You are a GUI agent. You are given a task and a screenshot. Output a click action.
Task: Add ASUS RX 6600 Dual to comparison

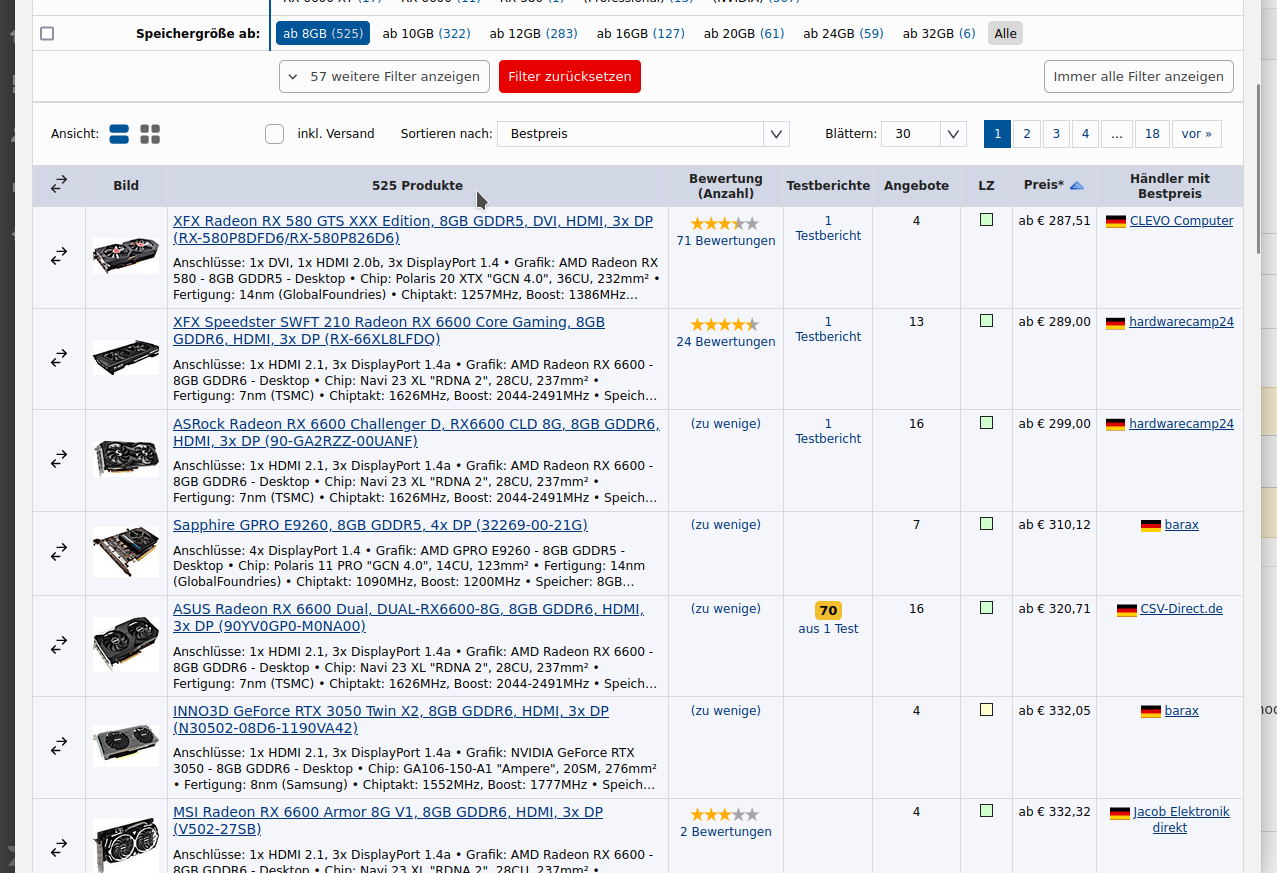point(59,644)
